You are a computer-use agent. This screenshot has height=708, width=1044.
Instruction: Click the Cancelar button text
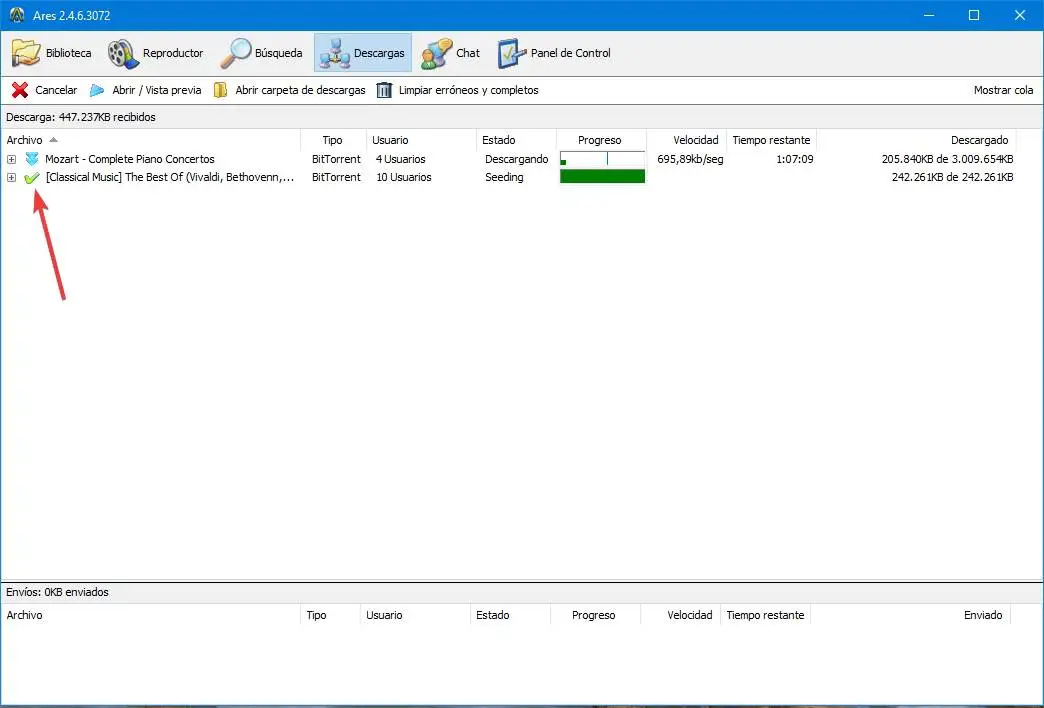(x=56, y=90)
